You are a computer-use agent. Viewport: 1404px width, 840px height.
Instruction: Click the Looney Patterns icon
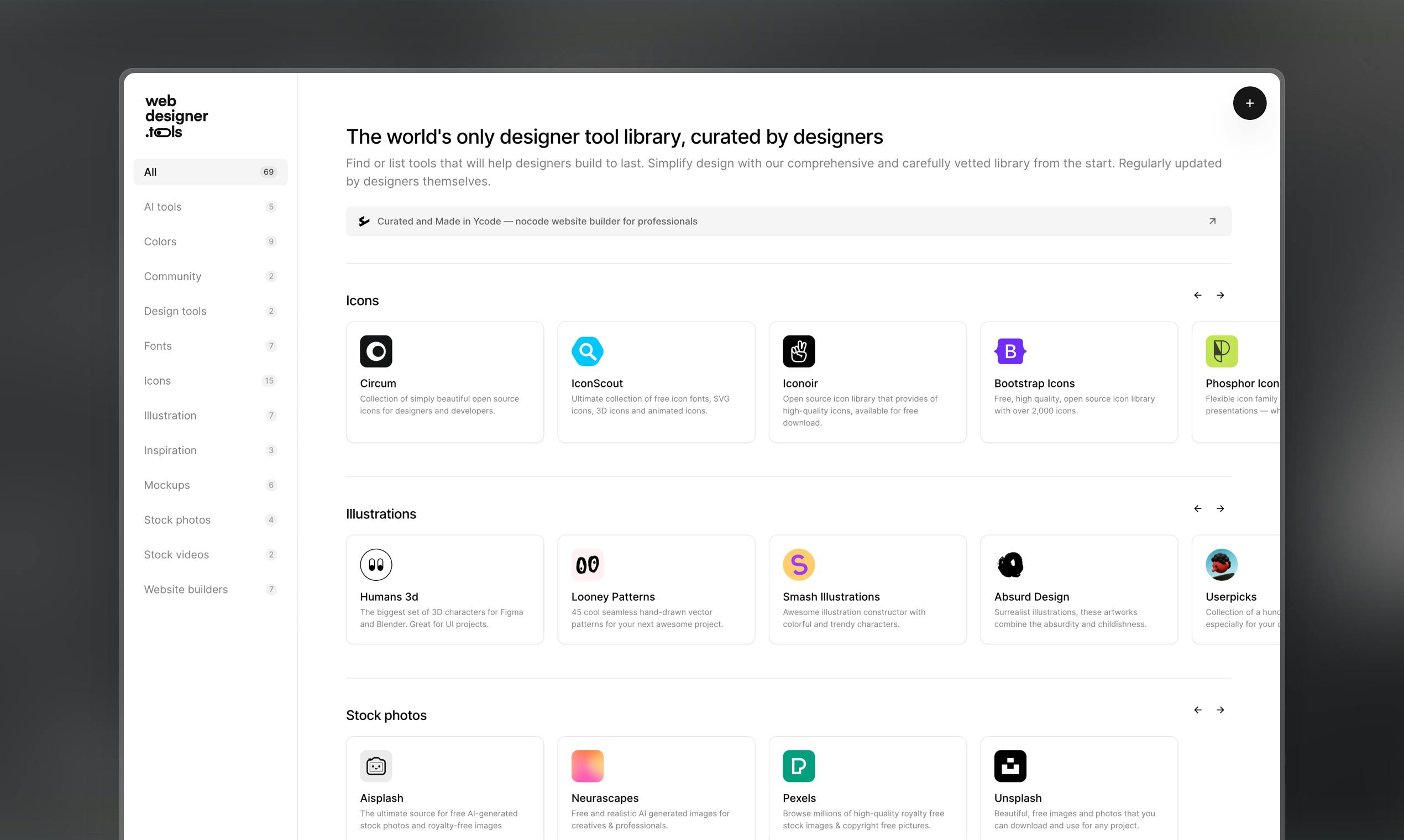pos(587,564)
